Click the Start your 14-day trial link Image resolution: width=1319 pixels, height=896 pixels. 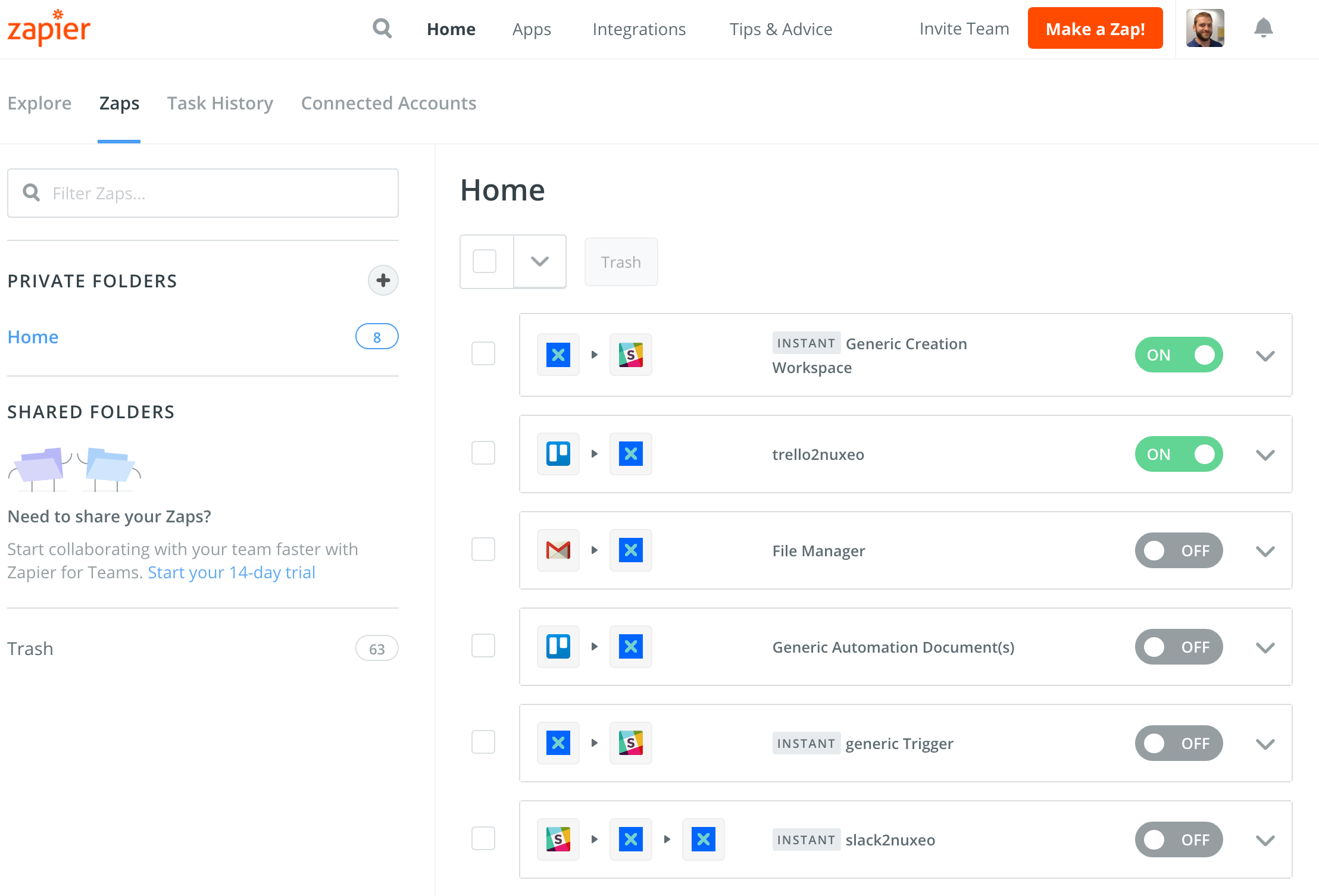(231, 572)
